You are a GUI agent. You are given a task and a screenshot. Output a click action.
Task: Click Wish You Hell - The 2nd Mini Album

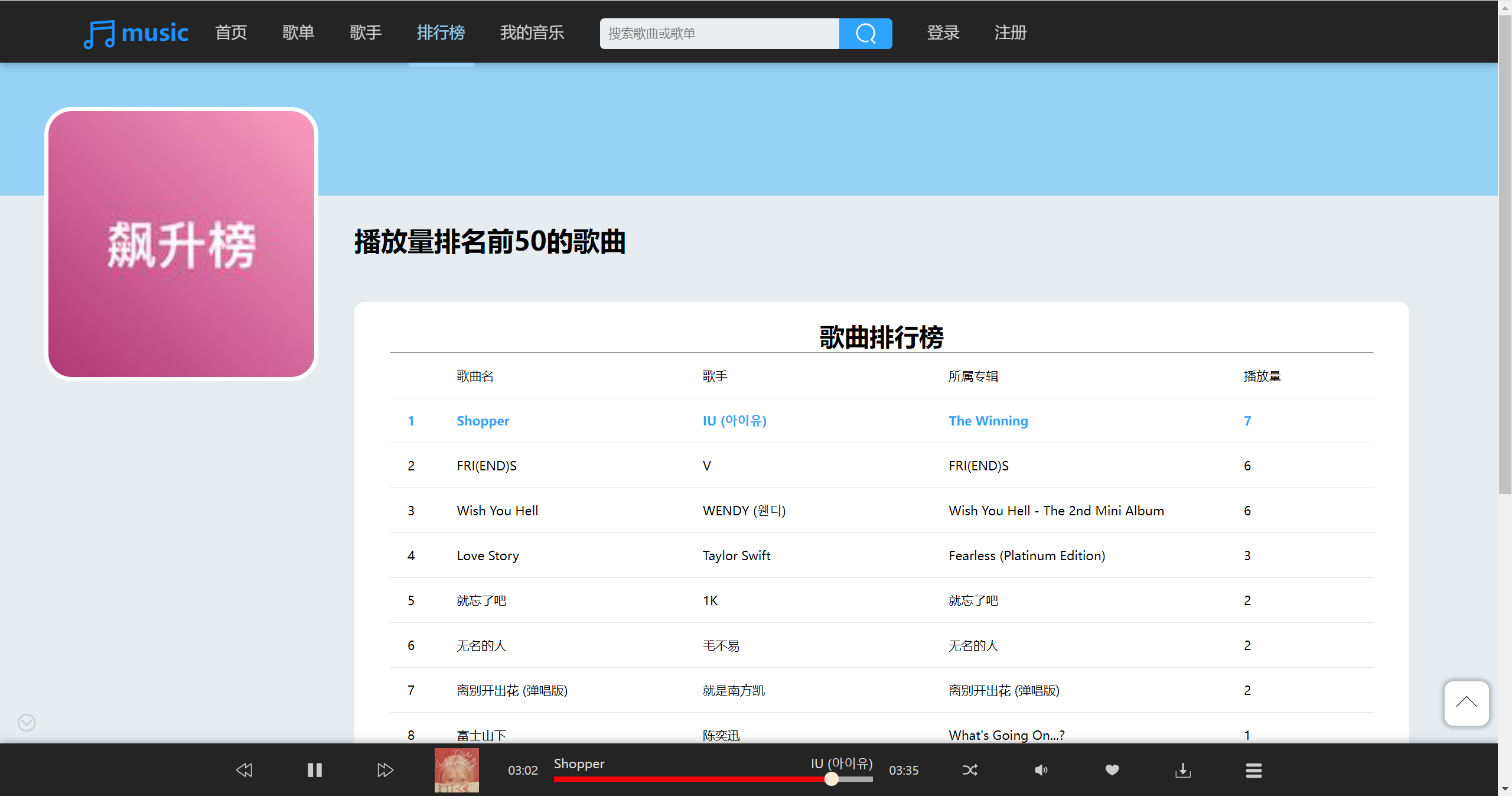(x=1056, y=511)
